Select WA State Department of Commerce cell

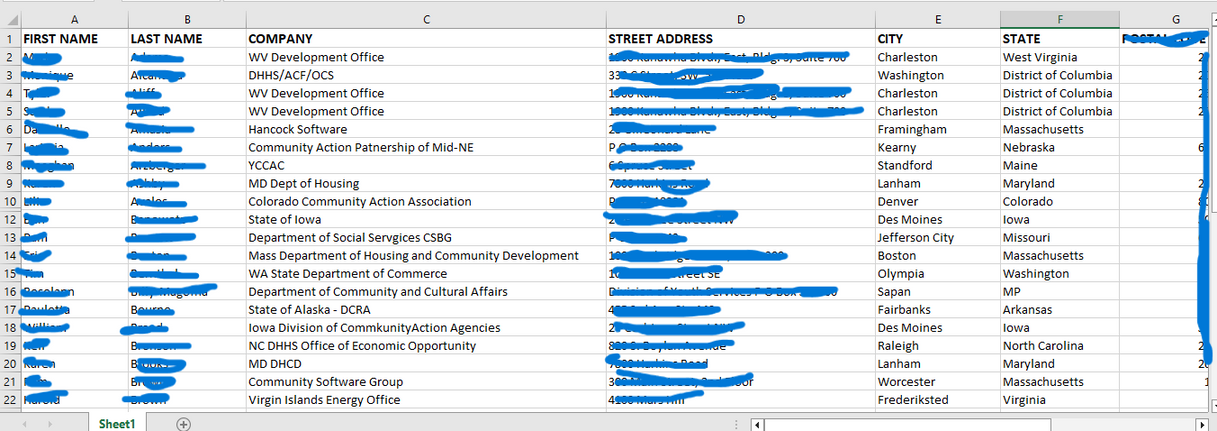coord(425,273)
